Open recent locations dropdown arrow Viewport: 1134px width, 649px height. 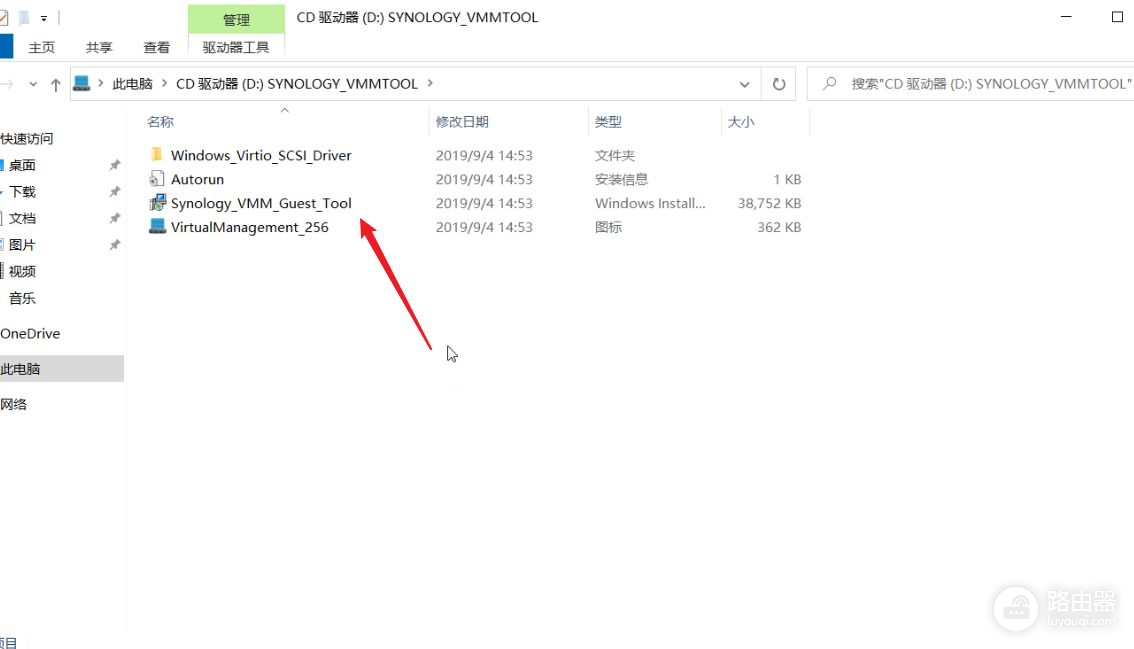pyautogui.click(x=33, y=85)
